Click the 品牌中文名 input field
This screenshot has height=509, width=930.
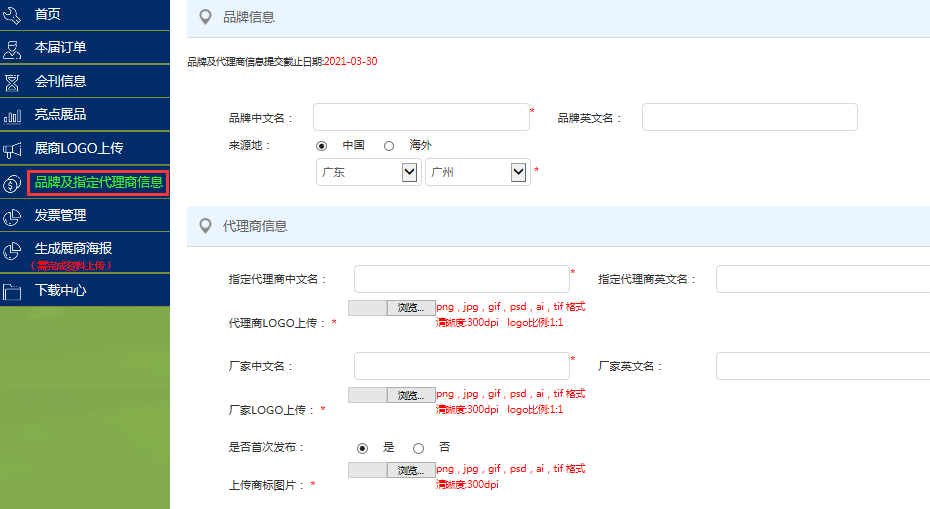click(421, 117)
